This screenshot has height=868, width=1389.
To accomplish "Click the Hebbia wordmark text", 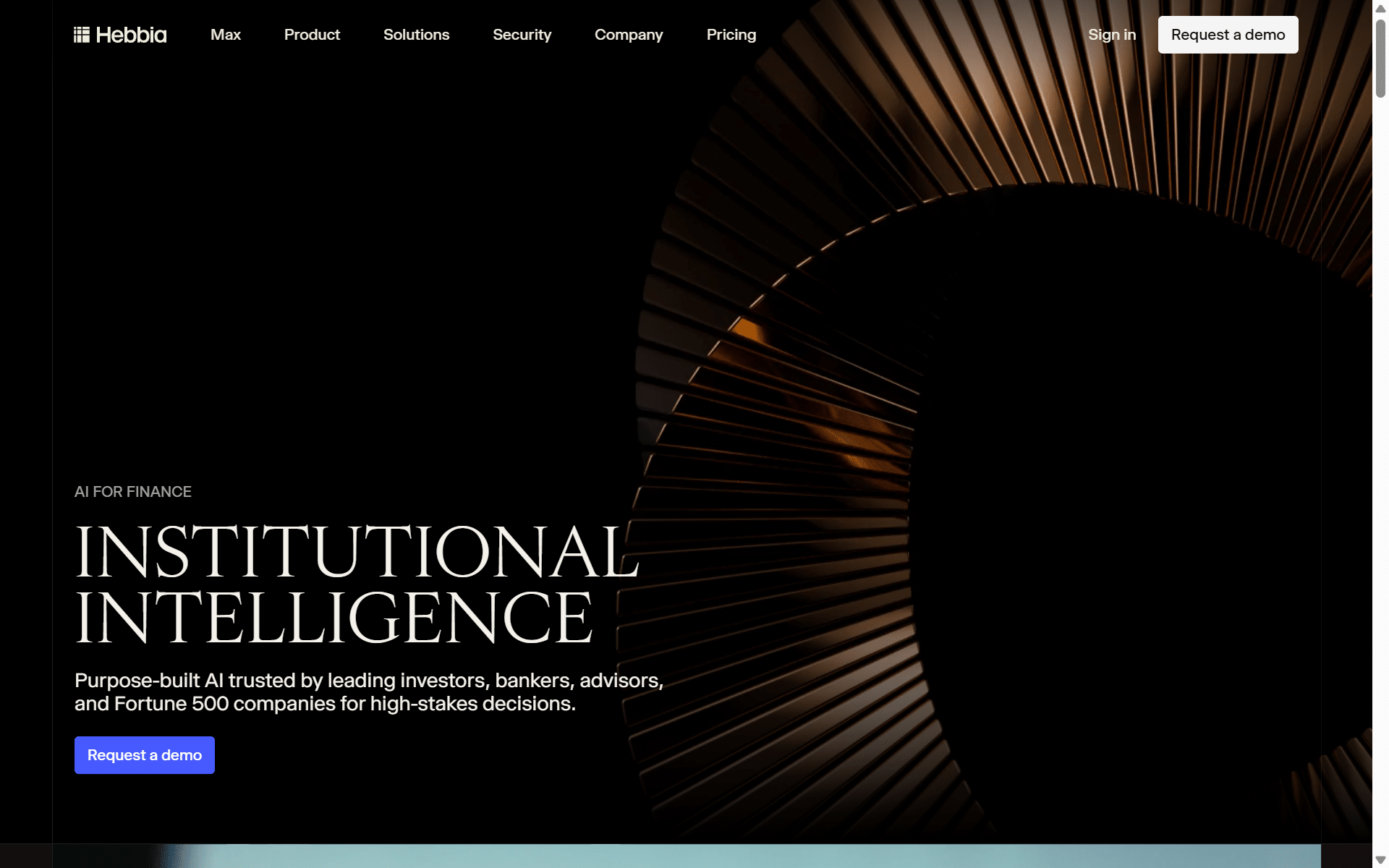I will (x=131, y=35).
